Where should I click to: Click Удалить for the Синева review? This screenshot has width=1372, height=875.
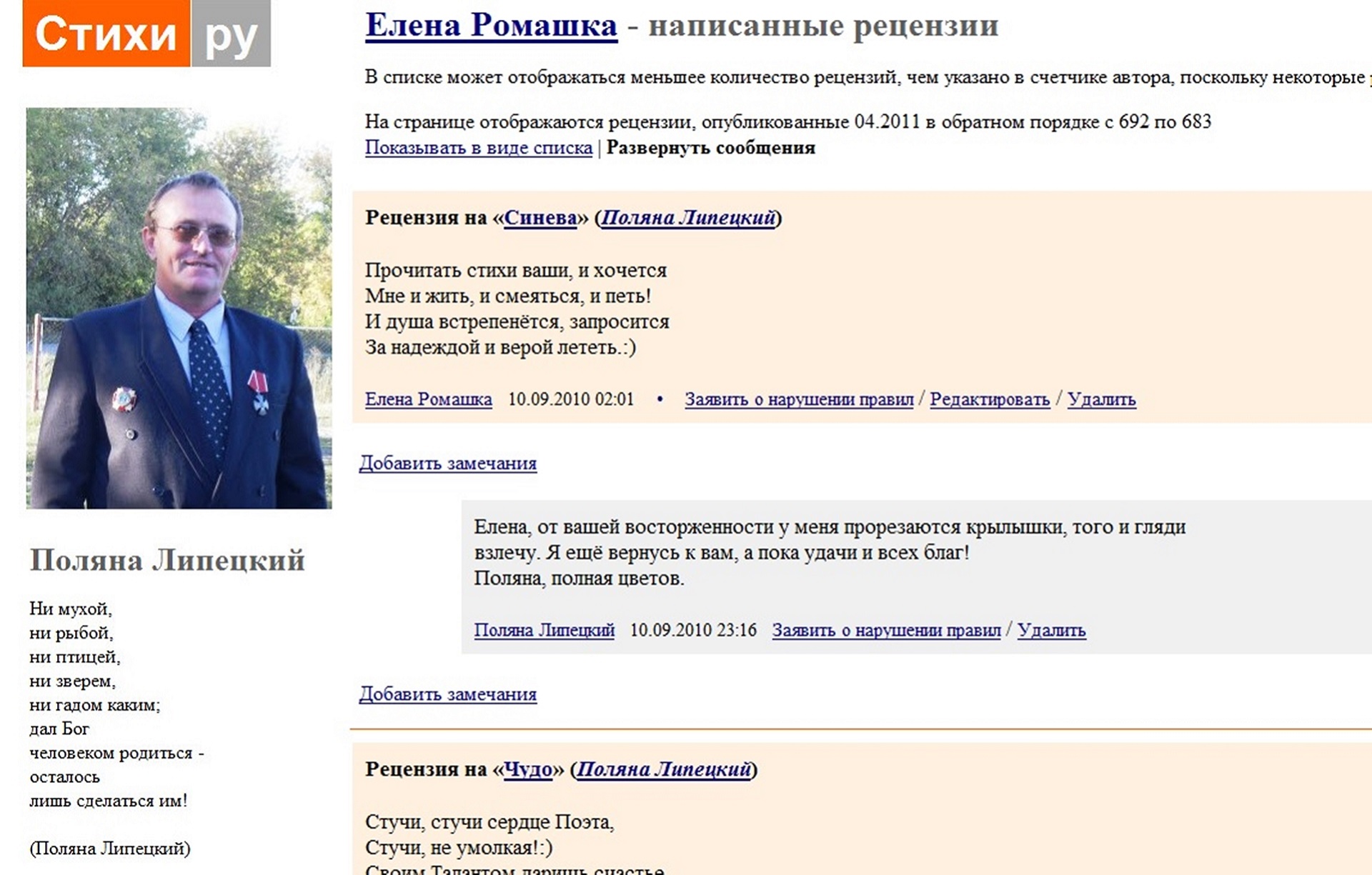(1101, 399)
